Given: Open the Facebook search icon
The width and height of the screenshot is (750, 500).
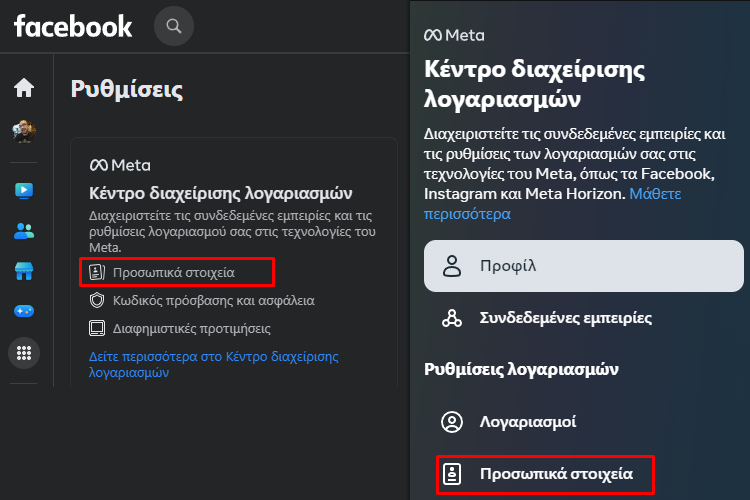Looking at the screenshot, I should 174,26.
